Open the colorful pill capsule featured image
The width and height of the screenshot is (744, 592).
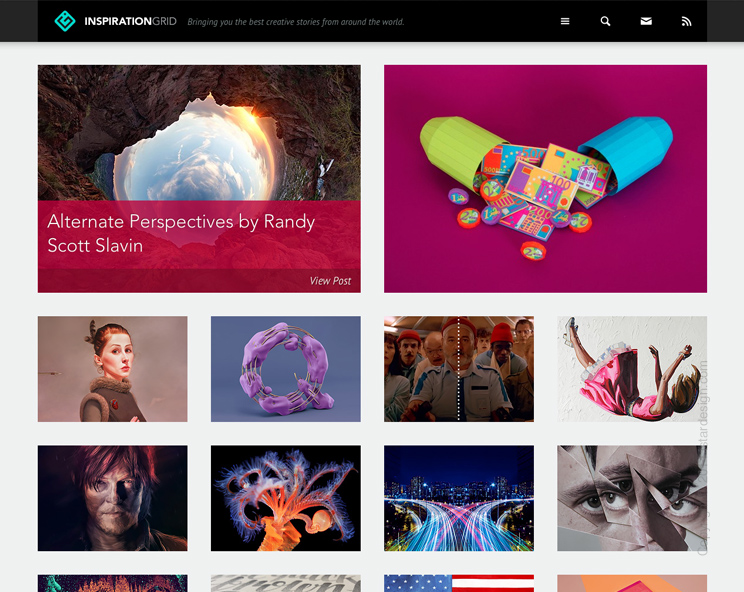click(x=545, y=179)
